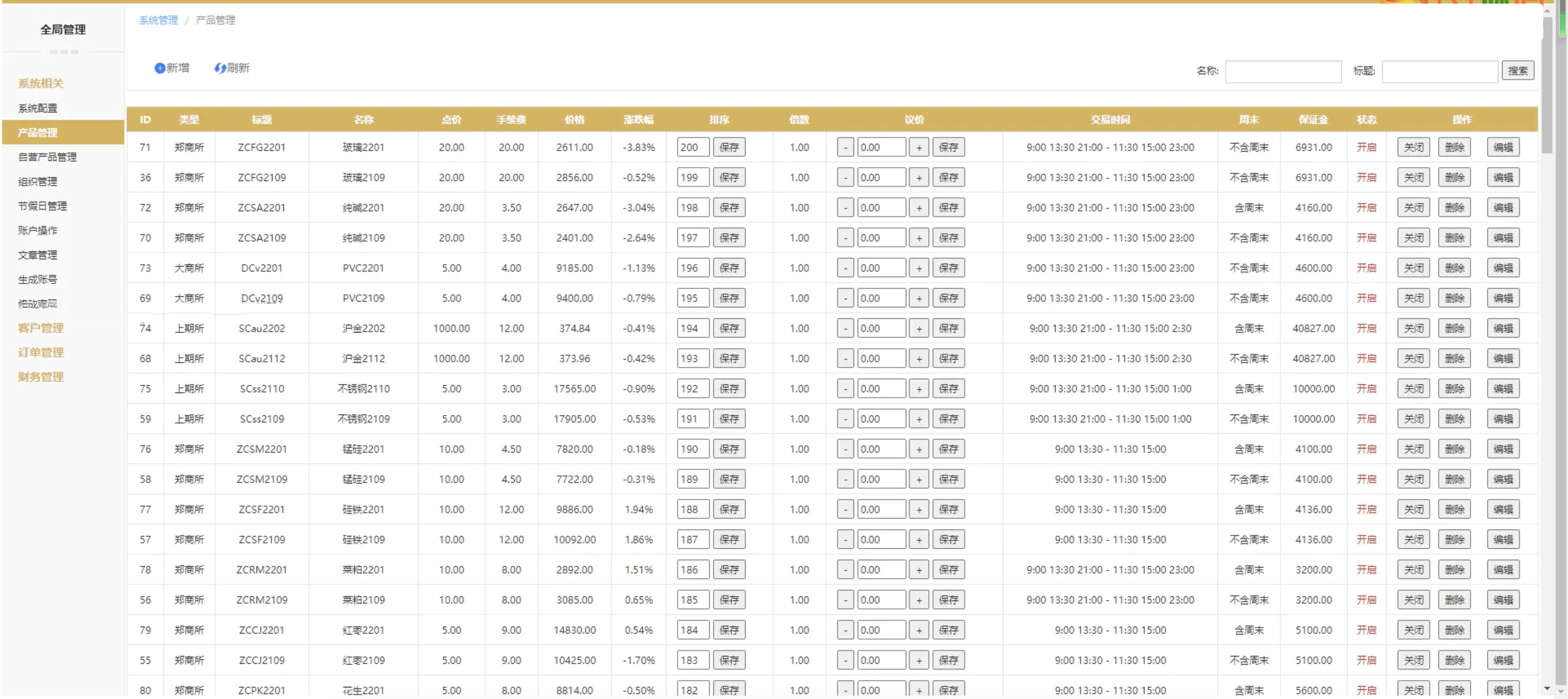Click minus stepper in PVC2201 row
The image size is (1568, 699).
coord(845,268)
